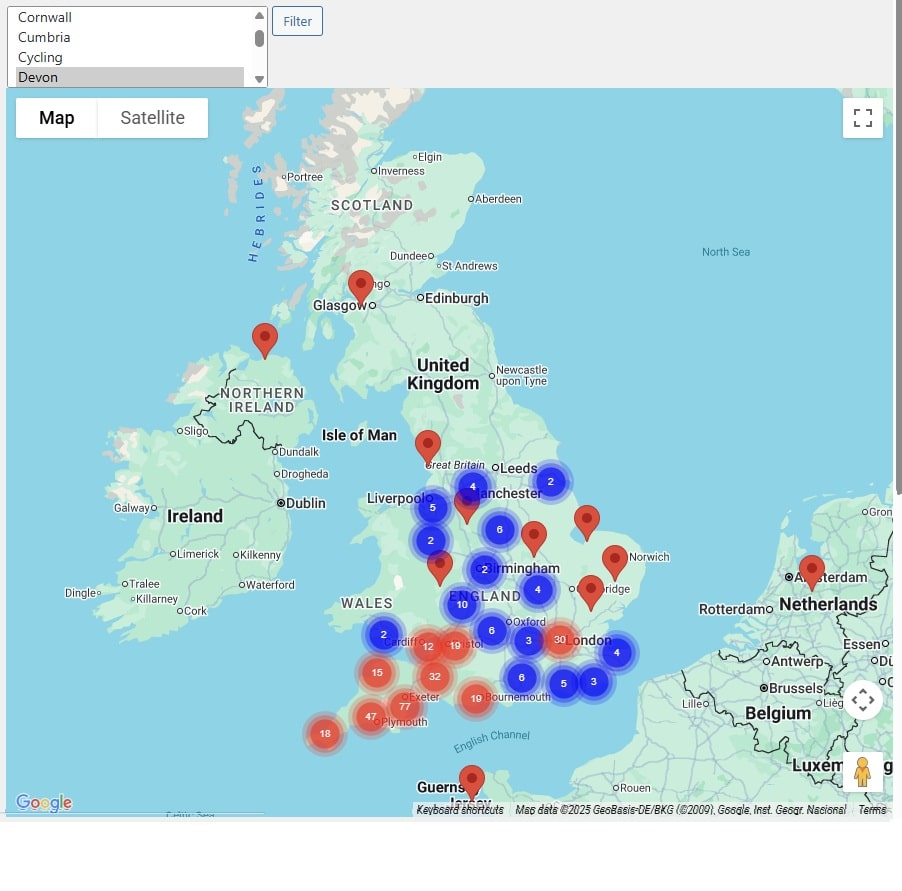Click the red pin near Glasgow
This screenshot has width=902, height=891.
(x=361, y=286)
